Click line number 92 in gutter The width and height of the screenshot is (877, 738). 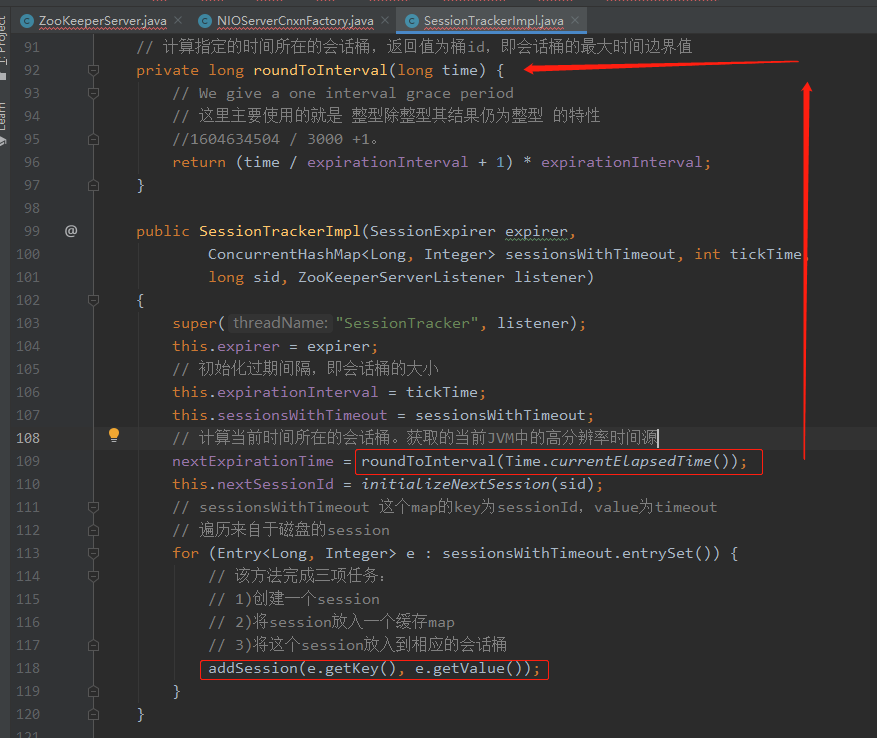coord(32,70)
